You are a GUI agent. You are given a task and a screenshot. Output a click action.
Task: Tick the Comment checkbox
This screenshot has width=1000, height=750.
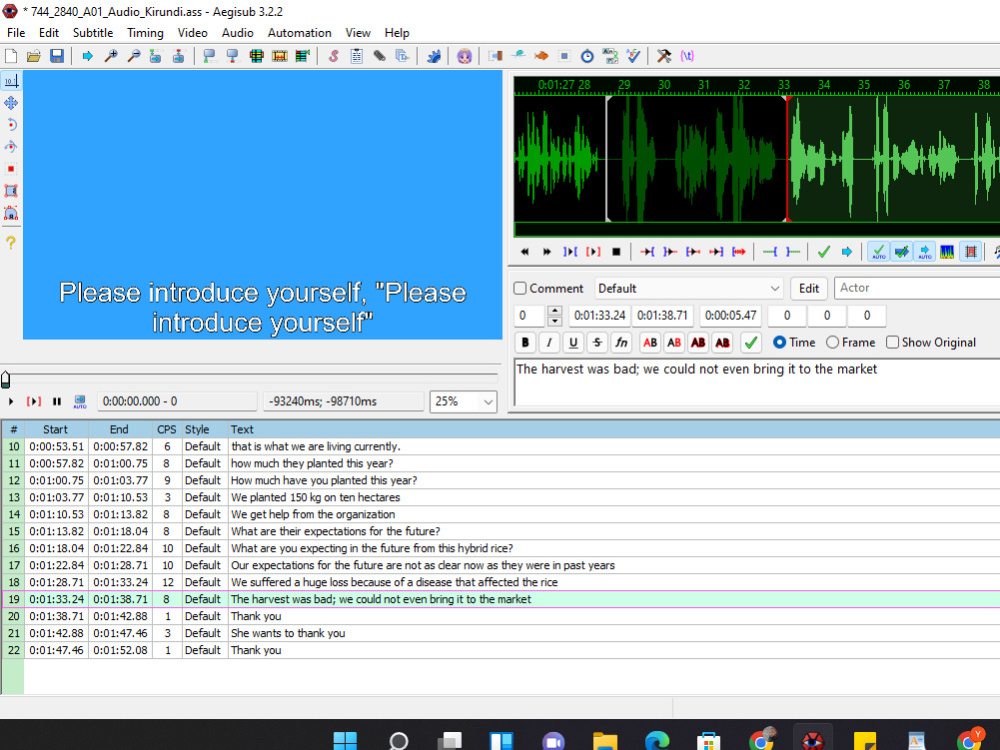[x=520, y=288]
